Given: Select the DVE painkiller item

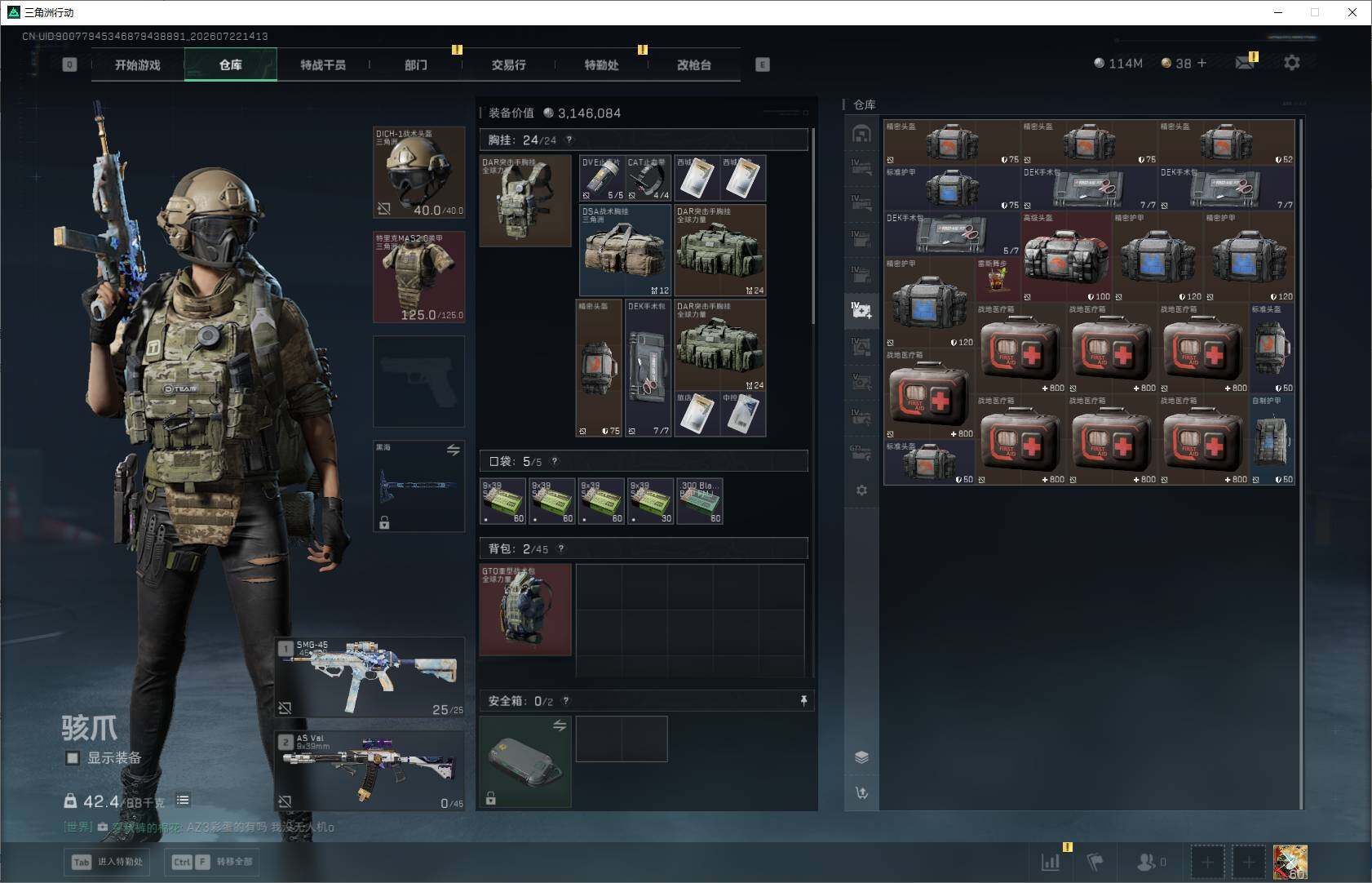Looking at the screenshot, I should pyautogui.click(x=602, y=178).
